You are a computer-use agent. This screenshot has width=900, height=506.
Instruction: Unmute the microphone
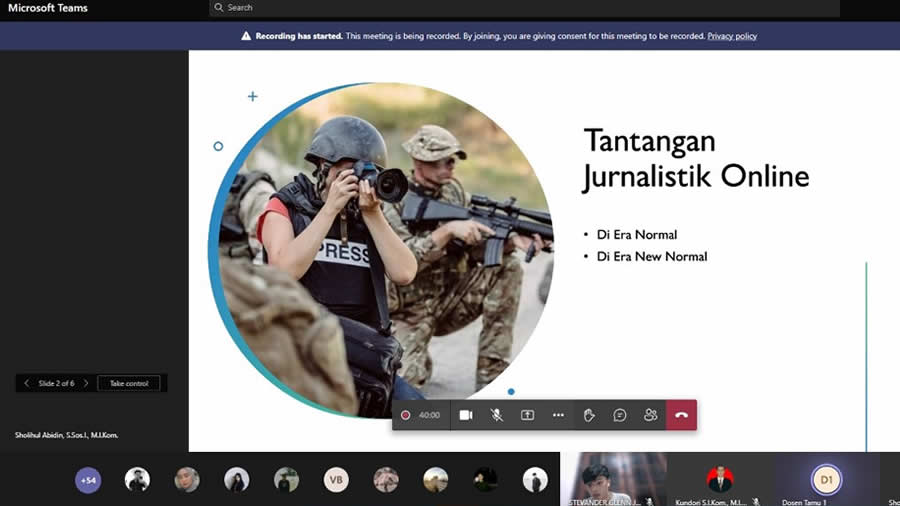pos(496,415)
